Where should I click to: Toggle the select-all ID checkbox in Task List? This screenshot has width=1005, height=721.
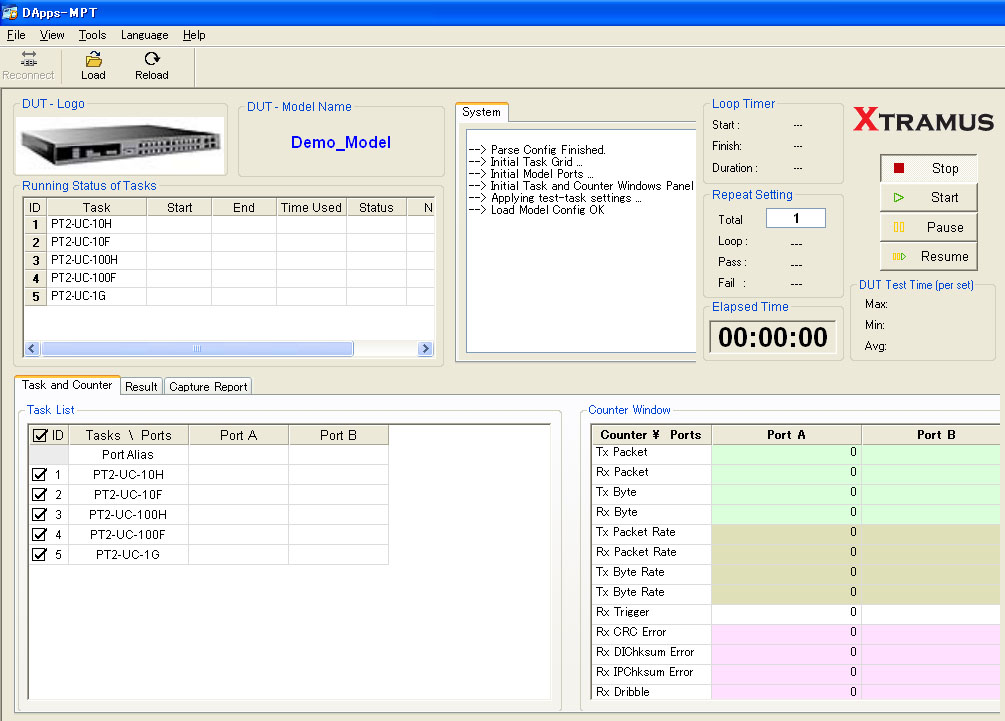pyautogui.click(x=40, y=435)
